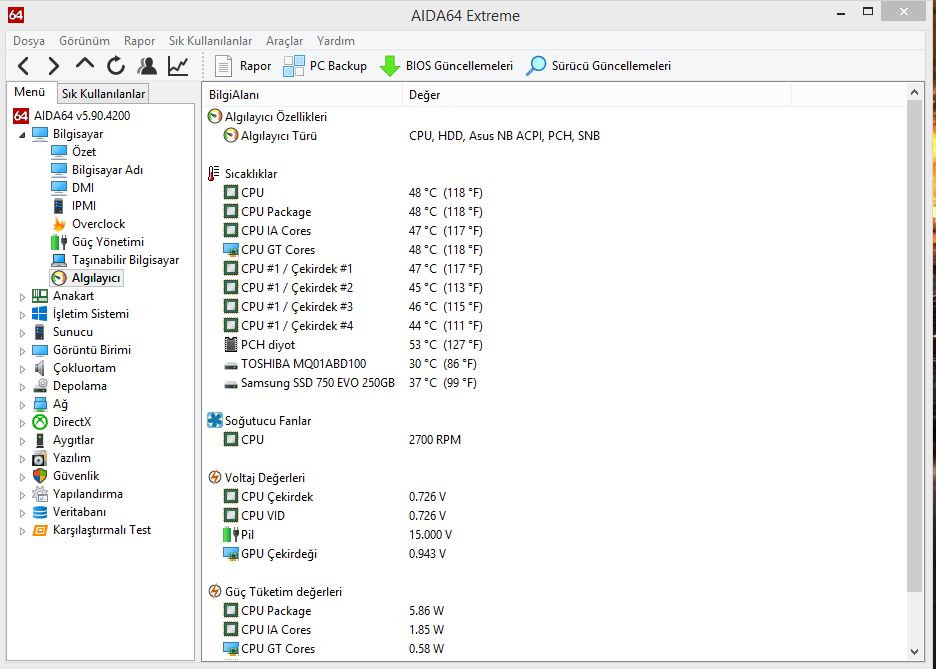Viewport: 936px width, 669px height.
Task: Click the Rapor toolbar button
Action: pos(242,66)
